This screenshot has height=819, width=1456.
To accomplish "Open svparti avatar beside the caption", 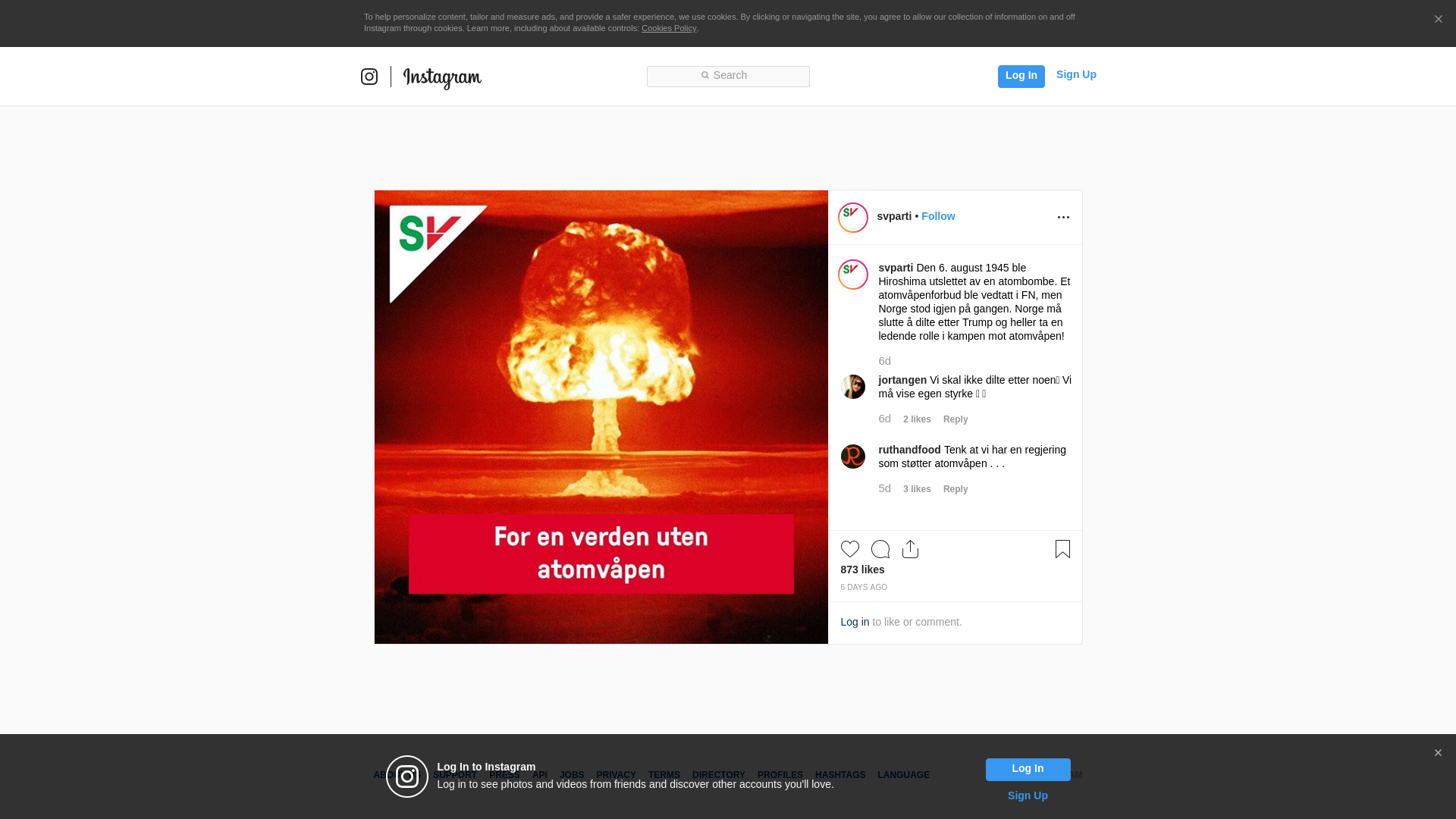I will point(853,275).
